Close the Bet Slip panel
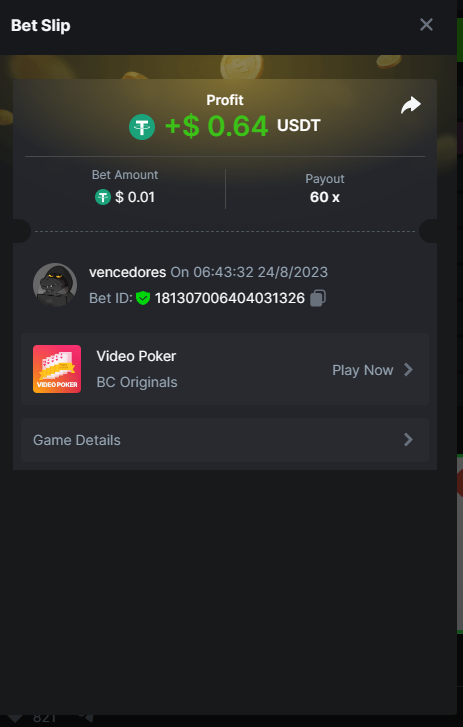The image size is (463, 727). (426, 25)
